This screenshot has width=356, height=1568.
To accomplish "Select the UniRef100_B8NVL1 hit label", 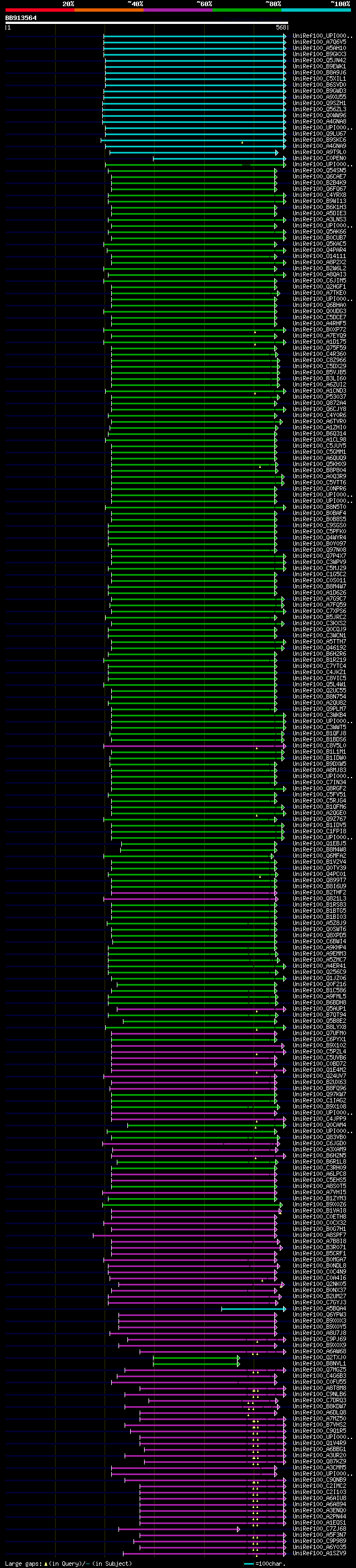I will coord(319,1363).
